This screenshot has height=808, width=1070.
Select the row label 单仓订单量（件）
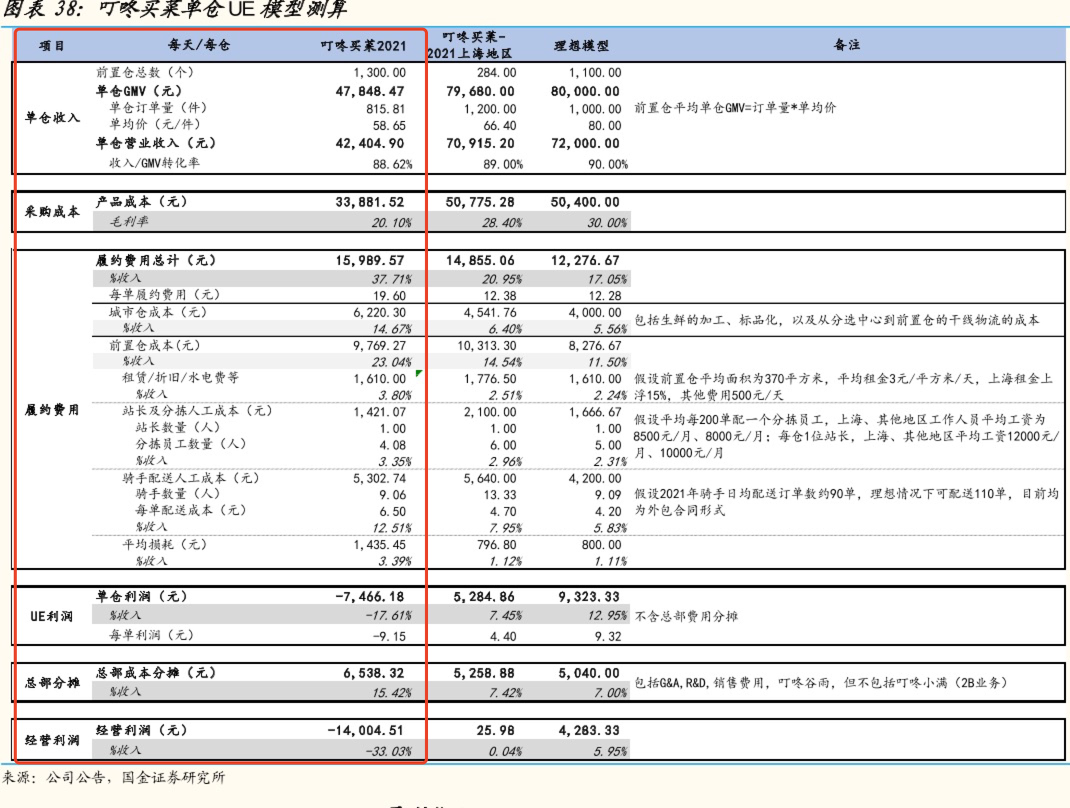click(x=158, y=108)
